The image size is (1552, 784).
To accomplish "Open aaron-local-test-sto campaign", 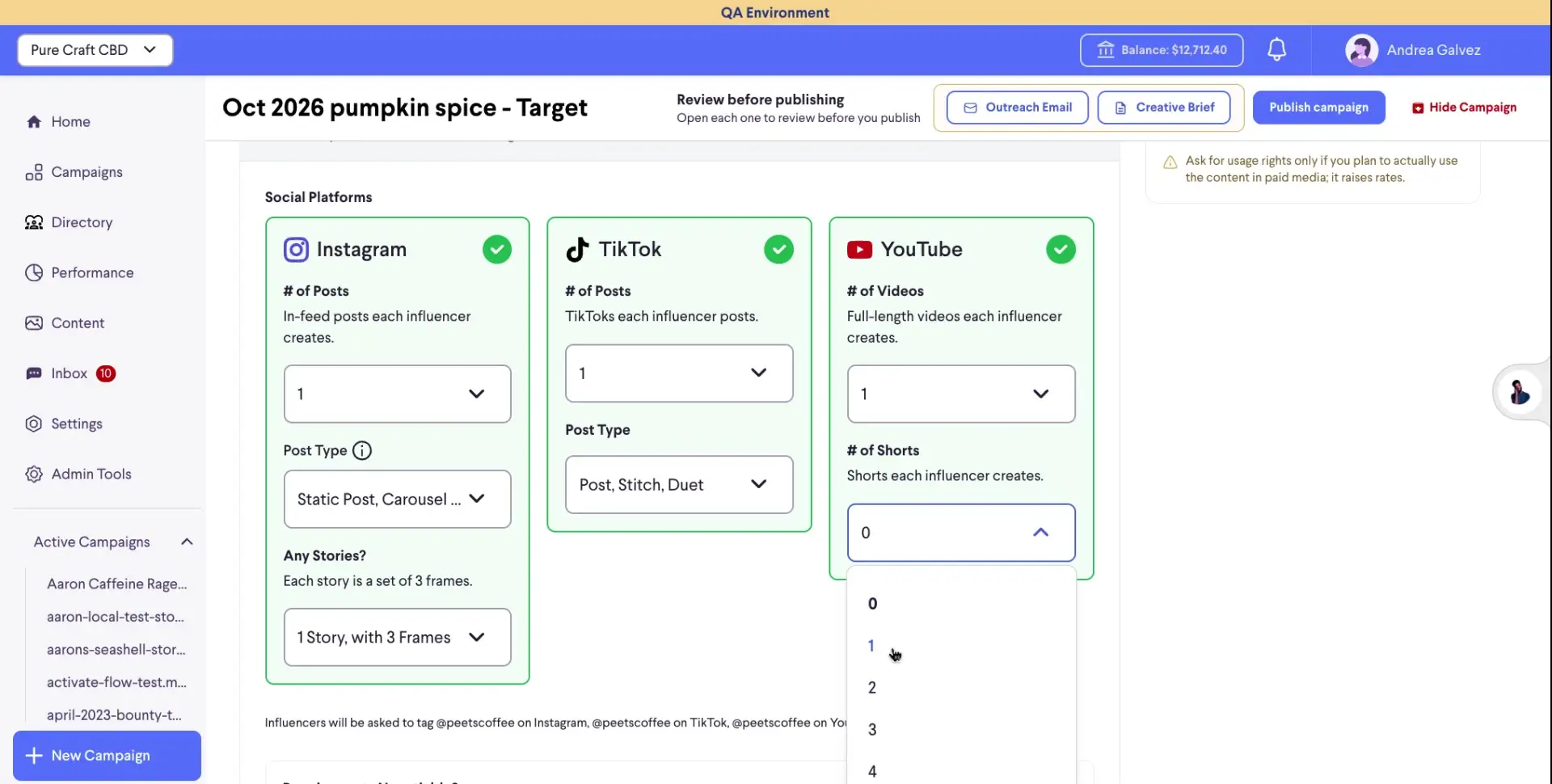I will [116, 617].
